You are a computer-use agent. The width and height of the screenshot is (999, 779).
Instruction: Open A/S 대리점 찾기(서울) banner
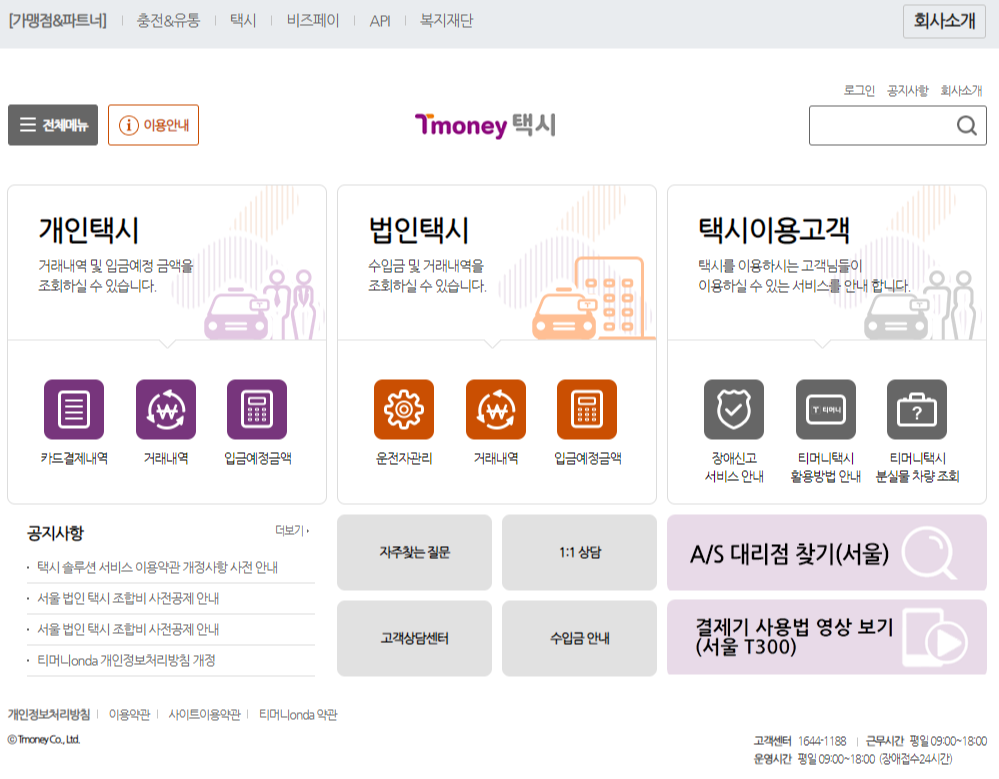tap(826, 552)
